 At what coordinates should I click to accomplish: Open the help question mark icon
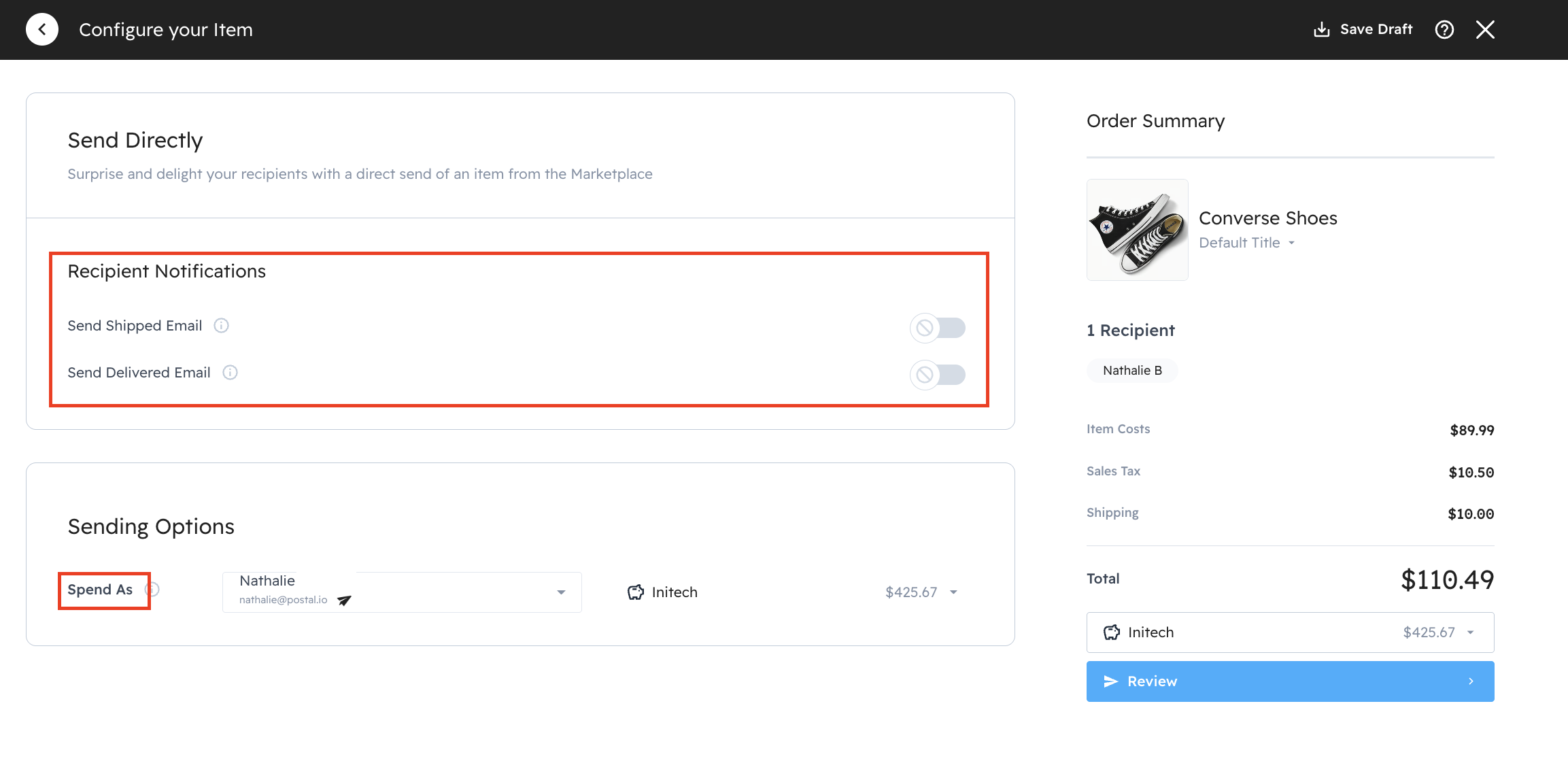click(x=1444, y=30)
